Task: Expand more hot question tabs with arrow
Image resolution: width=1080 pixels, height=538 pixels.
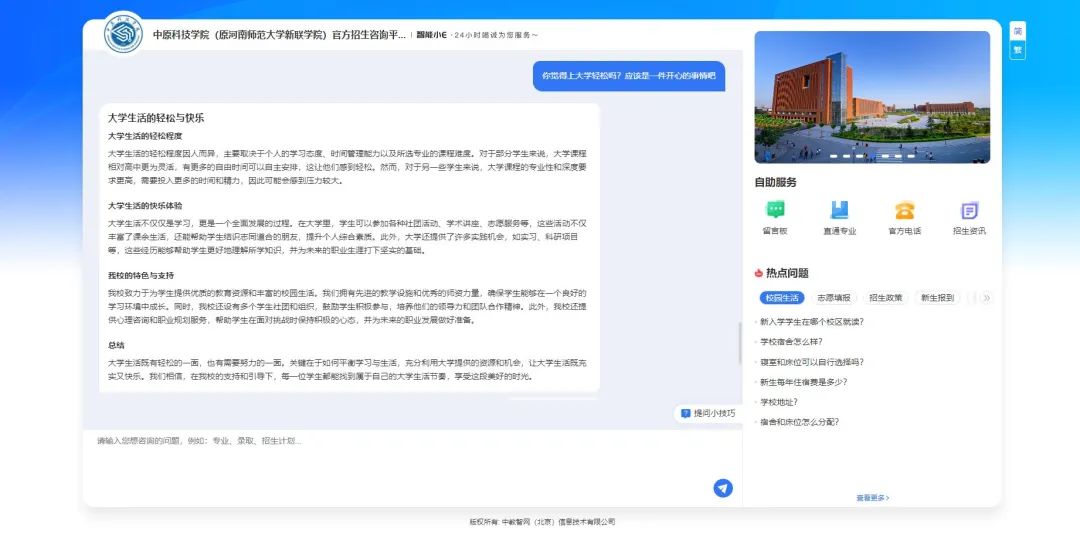Action: pos(987,298)
